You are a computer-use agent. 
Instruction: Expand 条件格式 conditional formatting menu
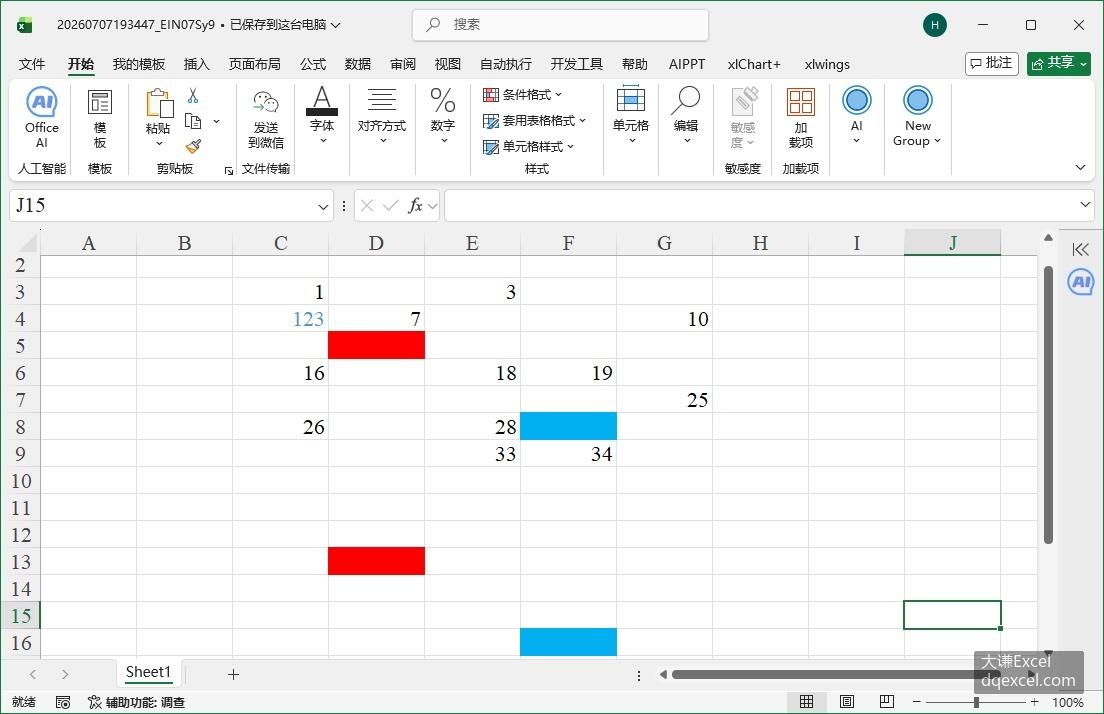point(522,94)
